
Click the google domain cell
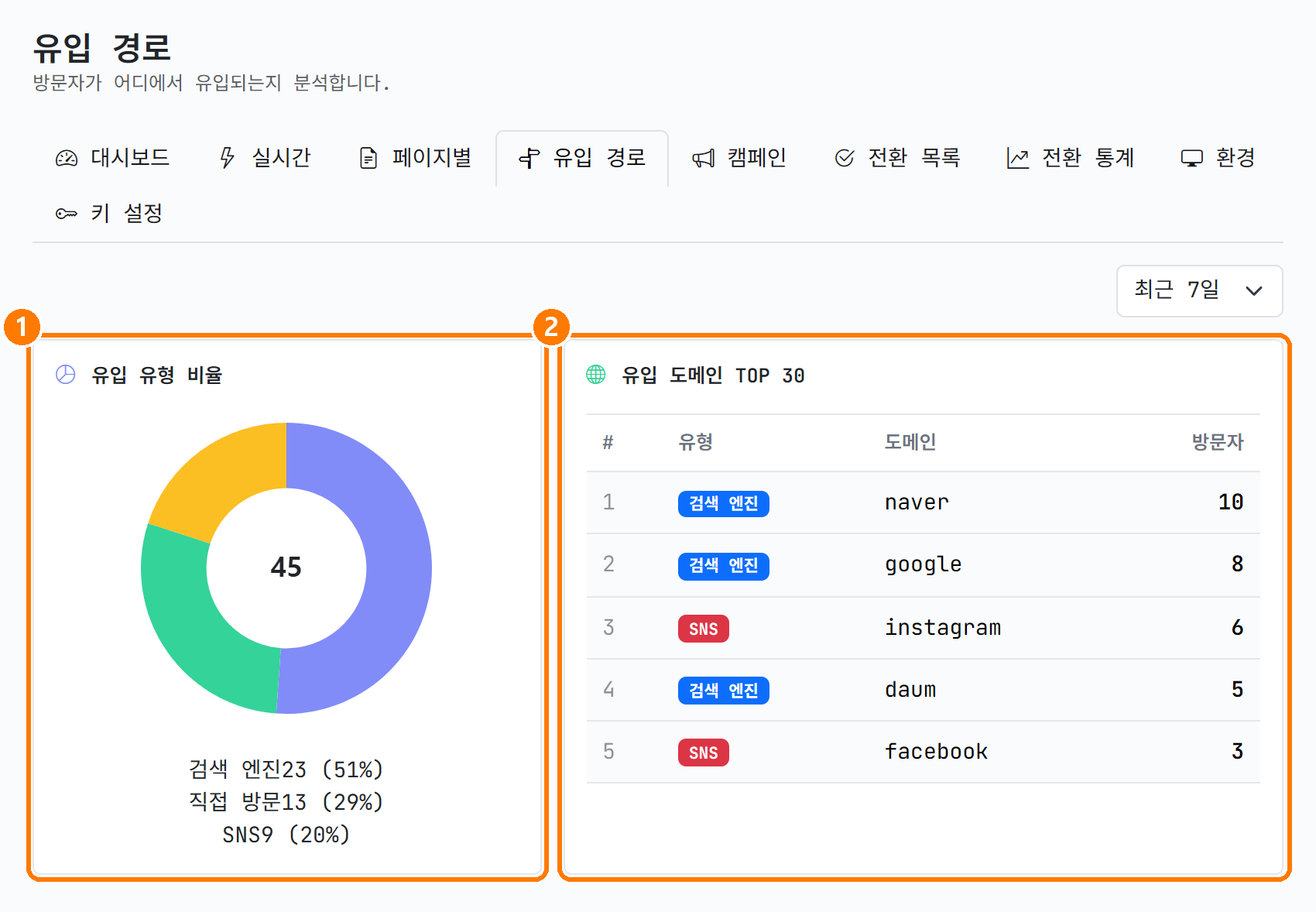point(924,565)
